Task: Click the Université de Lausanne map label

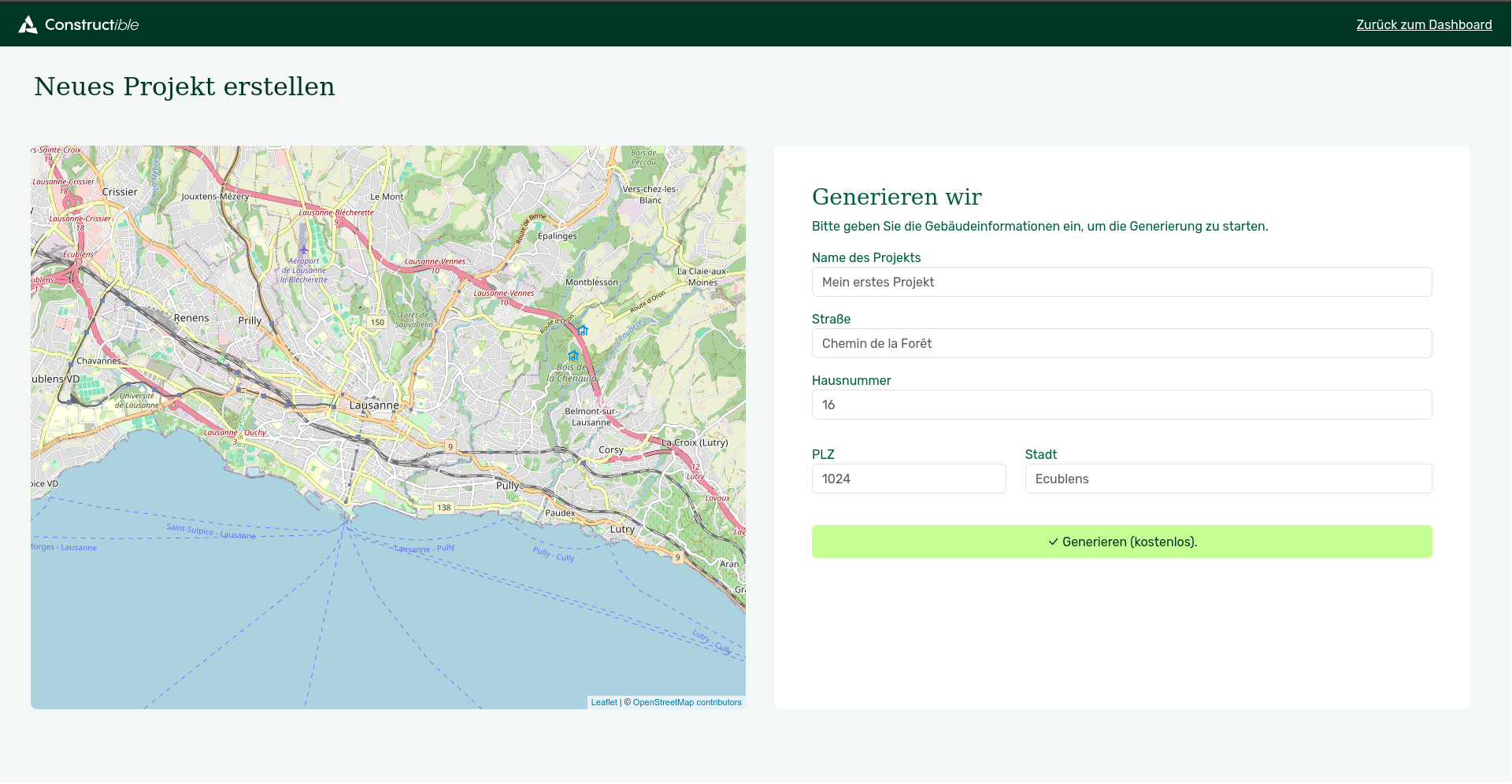Action: click(137, 401)
